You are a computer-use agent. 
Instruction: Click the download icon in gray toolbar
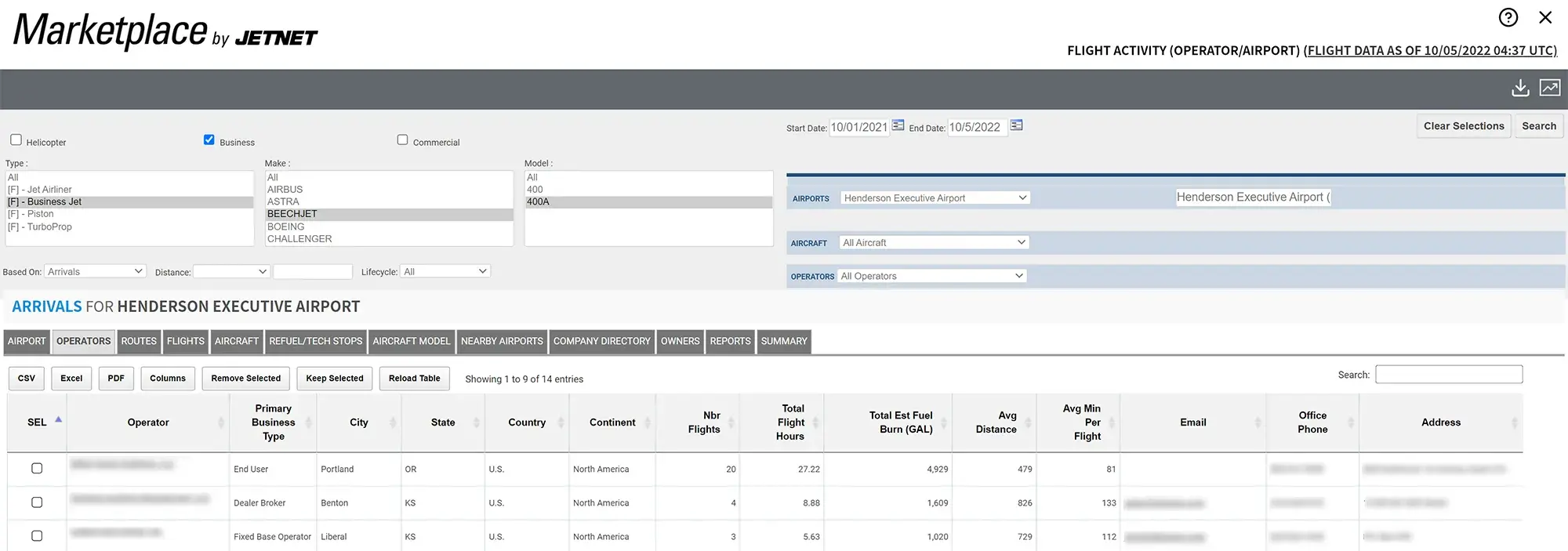(1520, 88)
